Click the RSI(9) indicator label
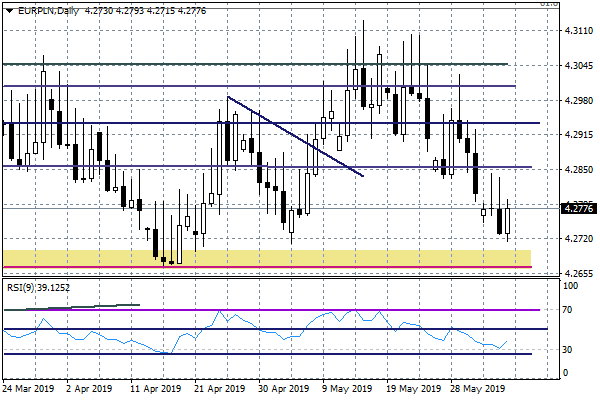 coord(36,285)
